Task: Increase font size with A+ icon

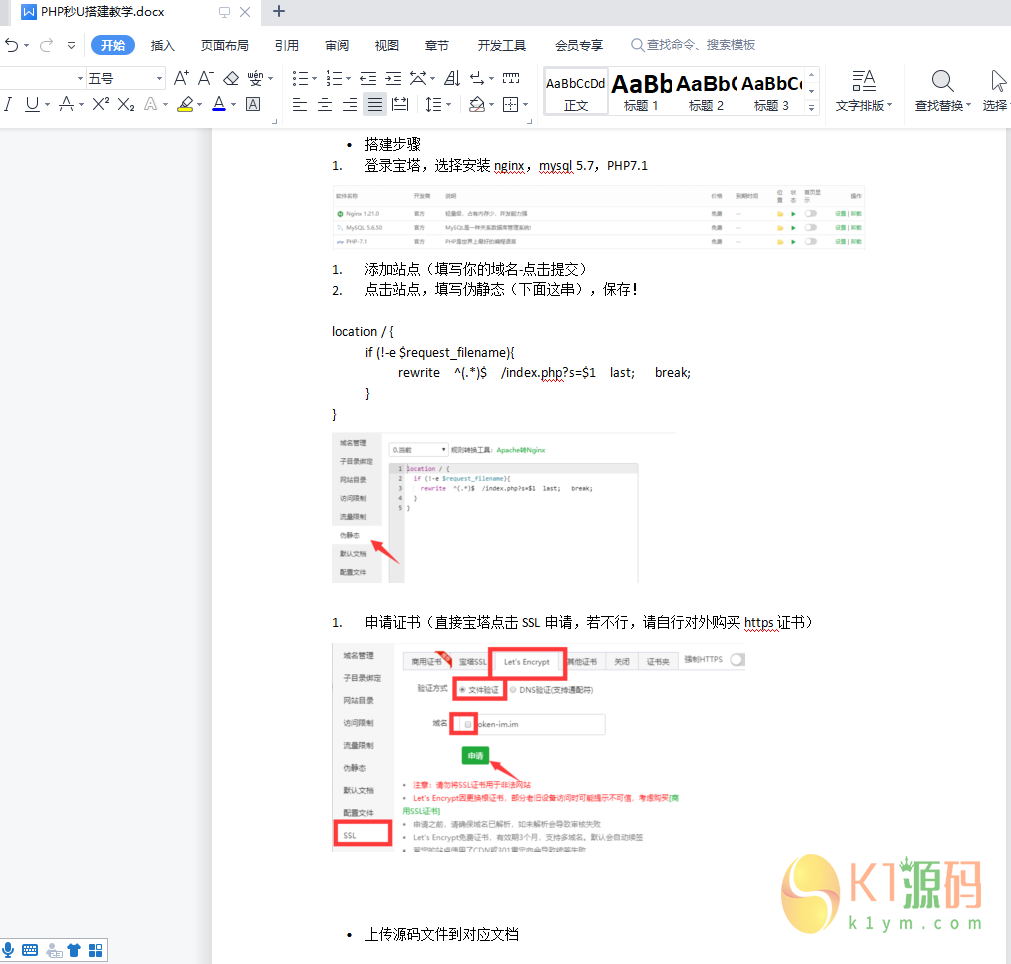Action: [181, 79]
